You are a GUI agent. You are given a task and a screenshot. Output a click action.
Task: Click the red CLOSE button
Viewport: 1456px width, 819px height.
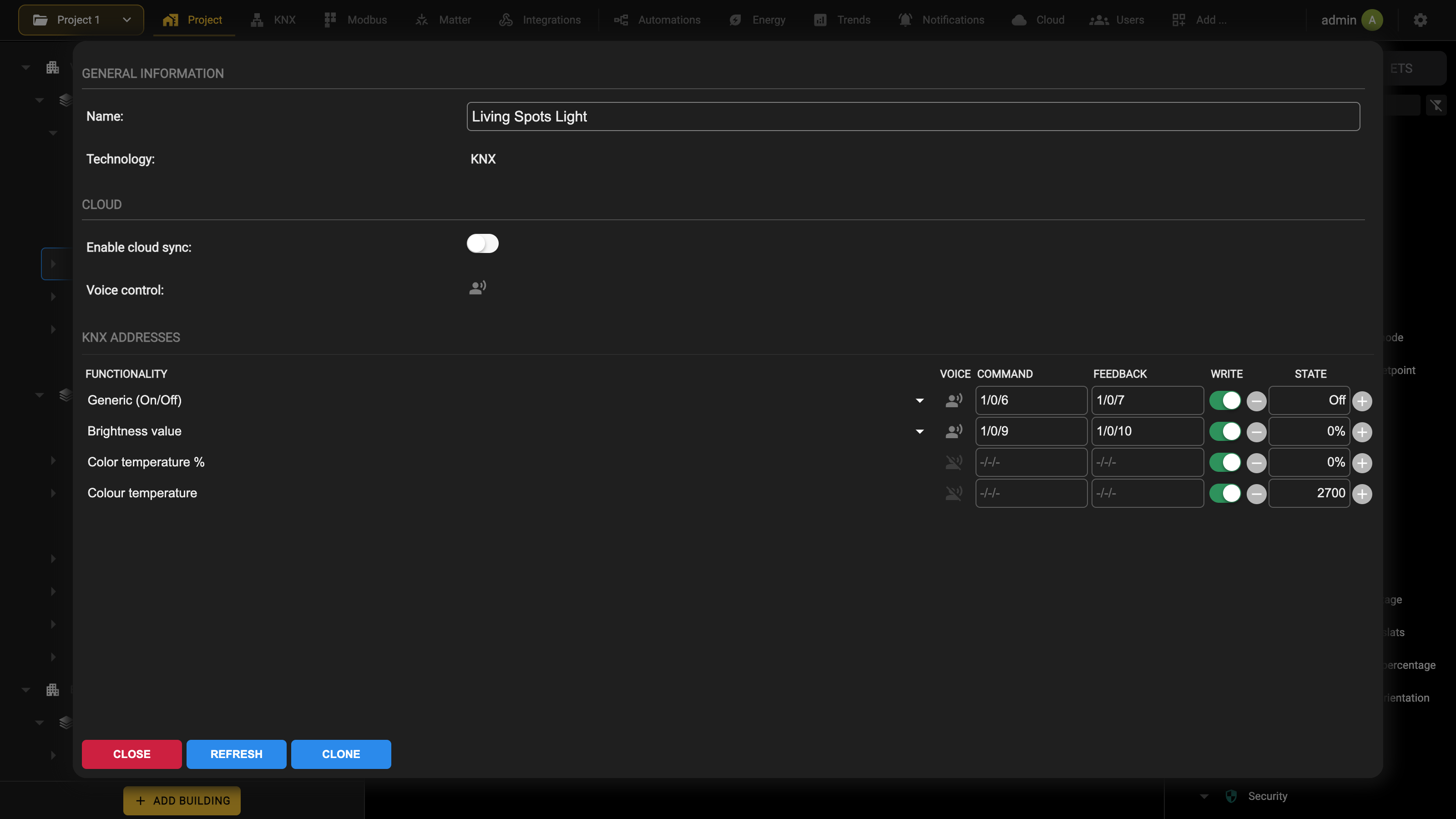131,754
